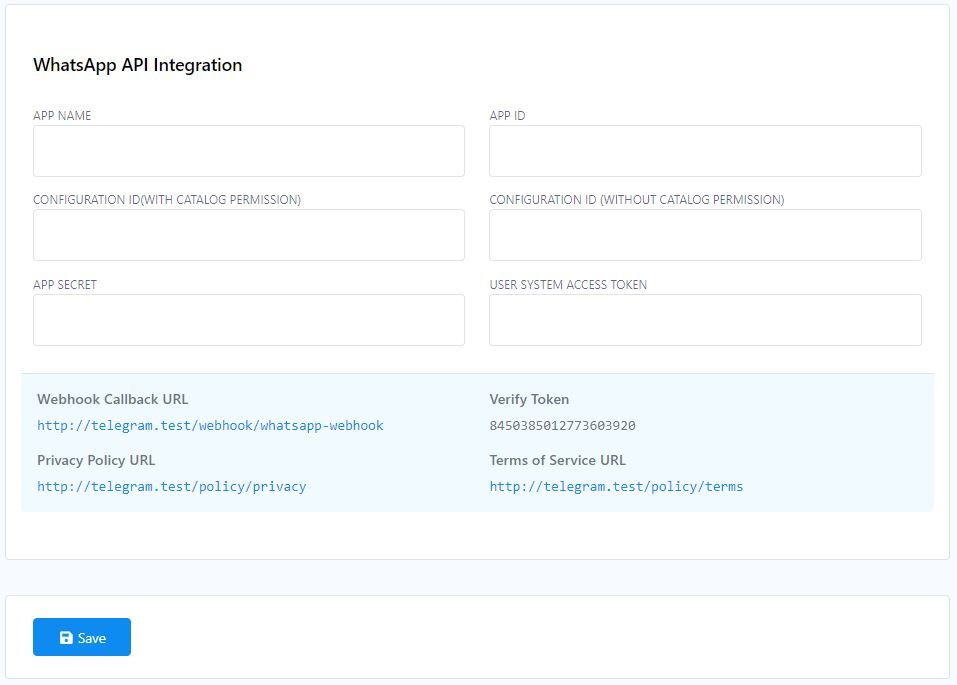Click the APP ID label
957x685 pixels.
tap(507, 115)
